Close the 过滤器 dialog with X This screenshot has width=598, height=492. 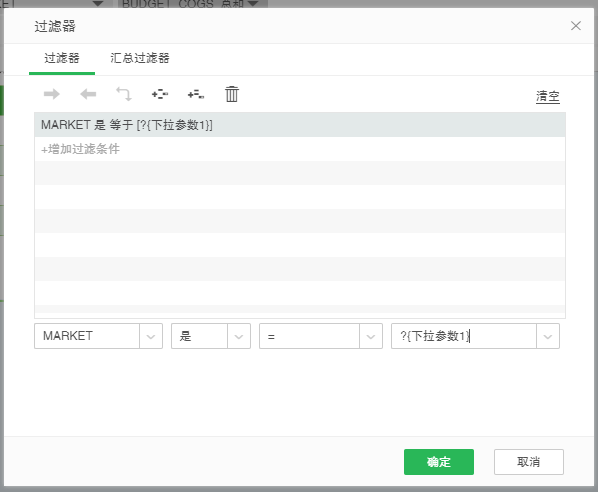pyautogui.click(x=576, y=26)
